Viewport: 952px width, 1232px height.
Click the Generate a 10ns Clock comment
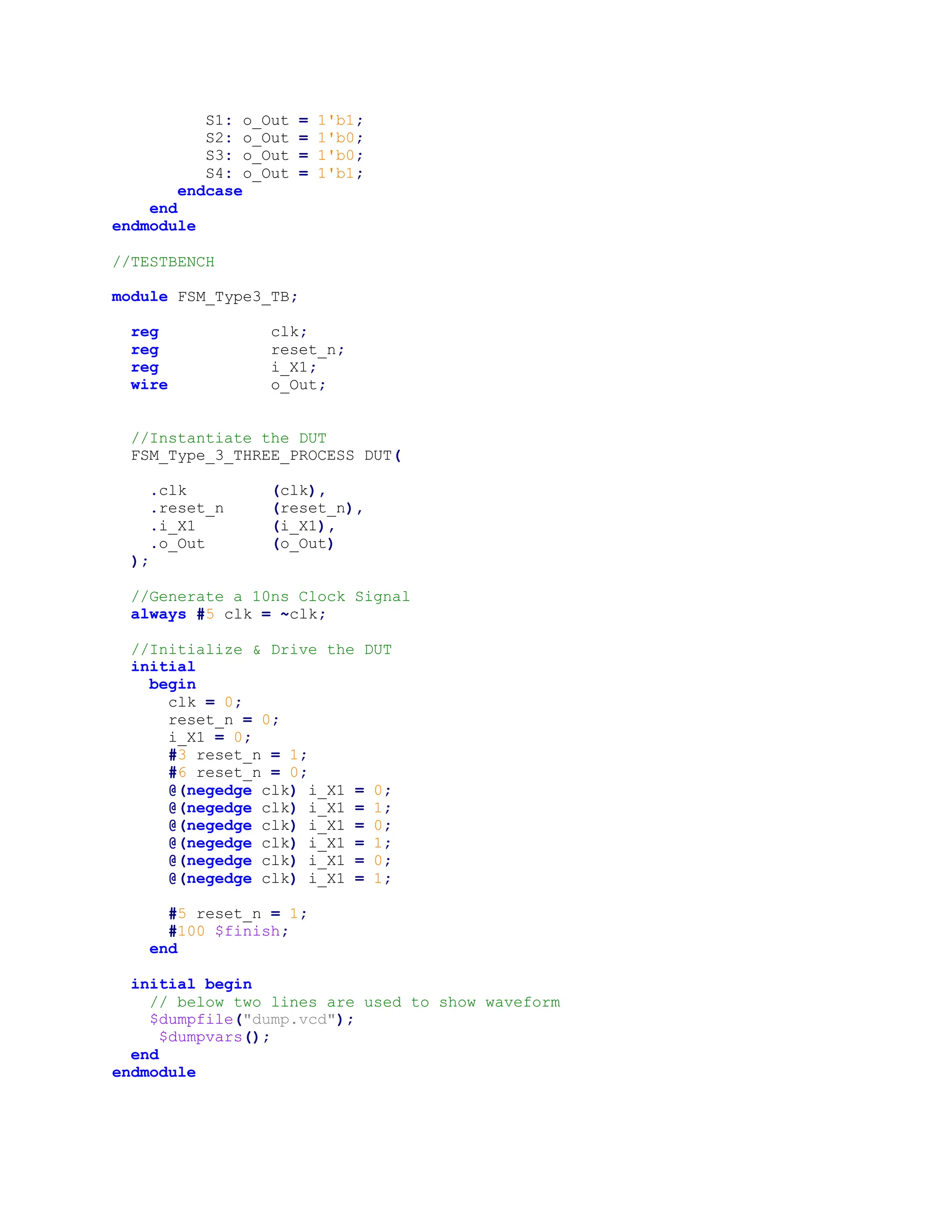point(270,596)
